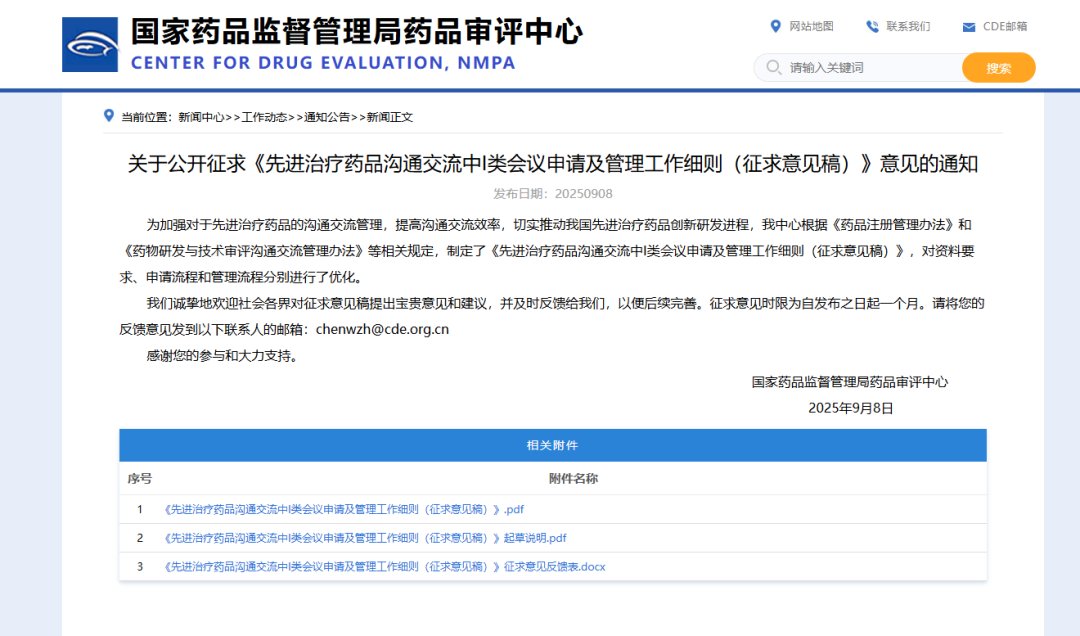Viewport: 1080px width, 636px height.
Task: Click 新闻正文 in breadcrumb
Action: tap(390, 117)
